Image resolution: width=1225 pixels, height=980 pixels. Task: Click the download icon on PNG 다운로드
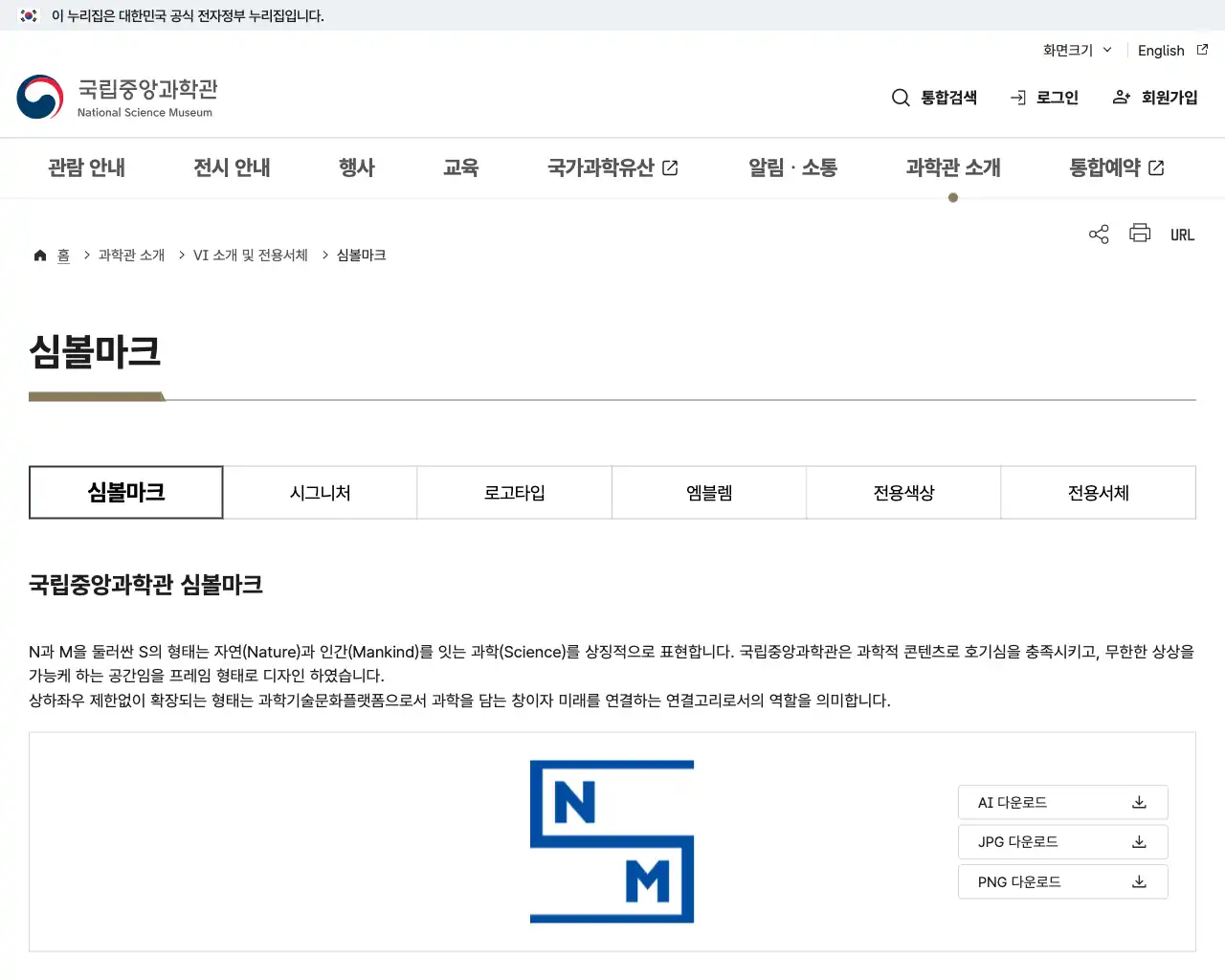tap(1139, 881)
